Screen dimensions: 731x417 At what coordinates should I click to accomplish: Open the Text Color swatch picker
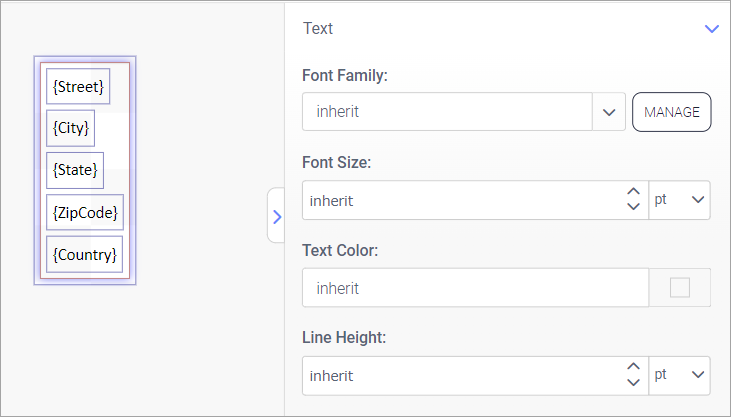(680, 288)
